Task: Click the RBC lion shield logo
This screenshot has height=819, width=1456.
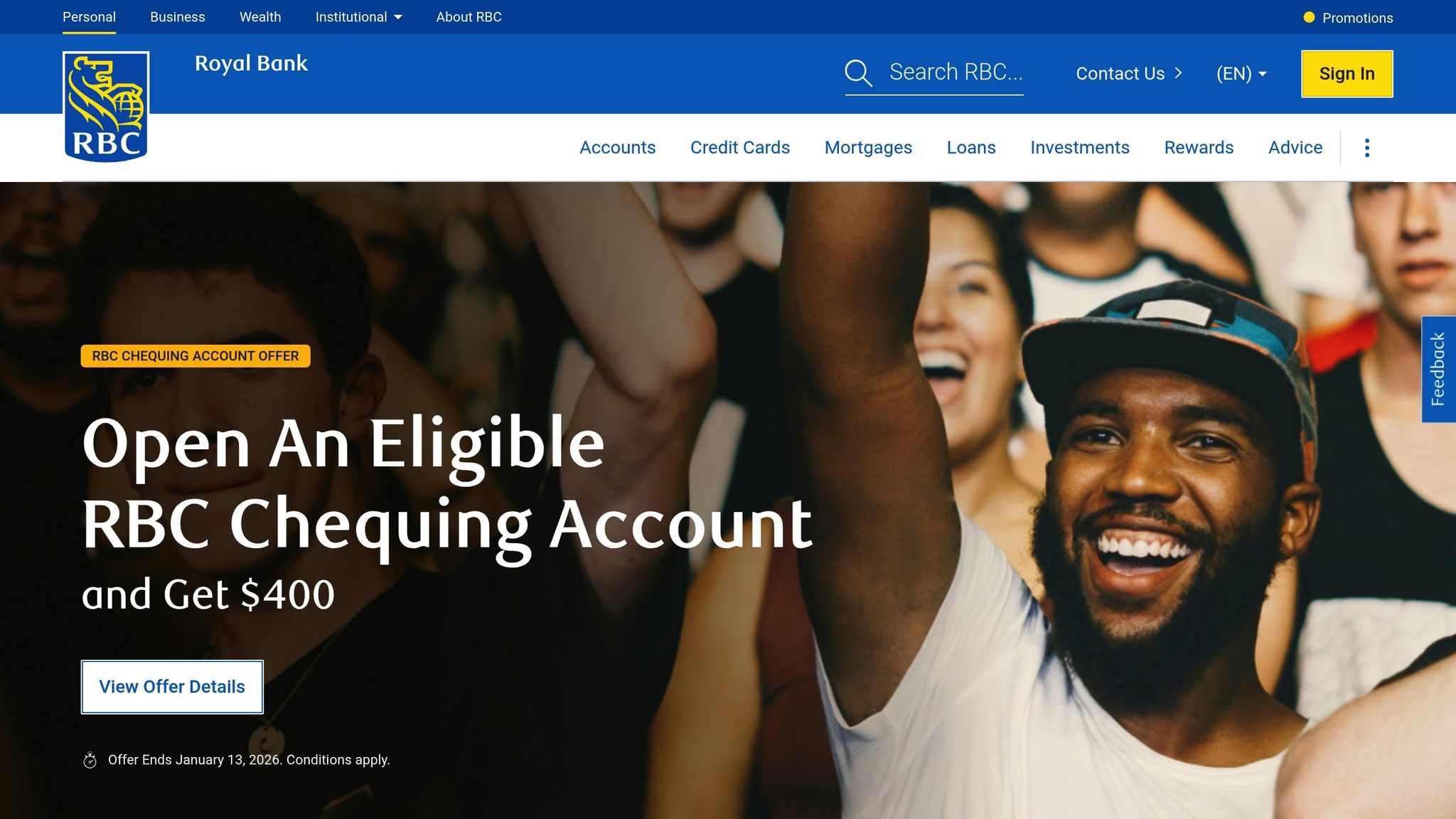Action: 106,107
